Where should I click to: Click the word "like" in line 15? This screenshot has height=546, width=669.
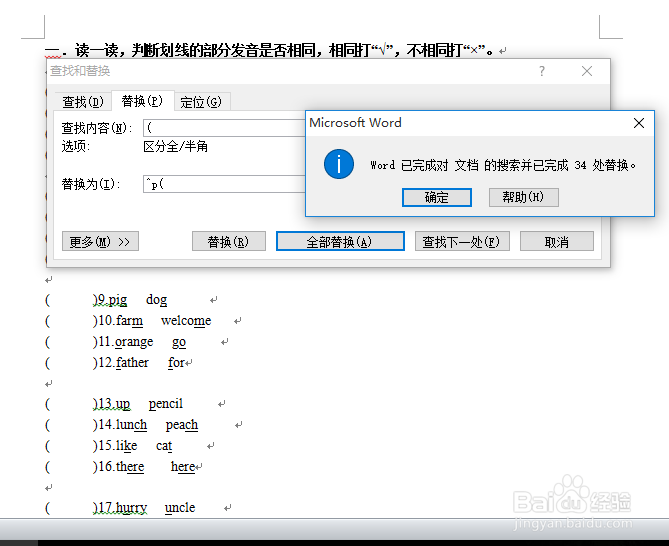click(x=127, y=446)
